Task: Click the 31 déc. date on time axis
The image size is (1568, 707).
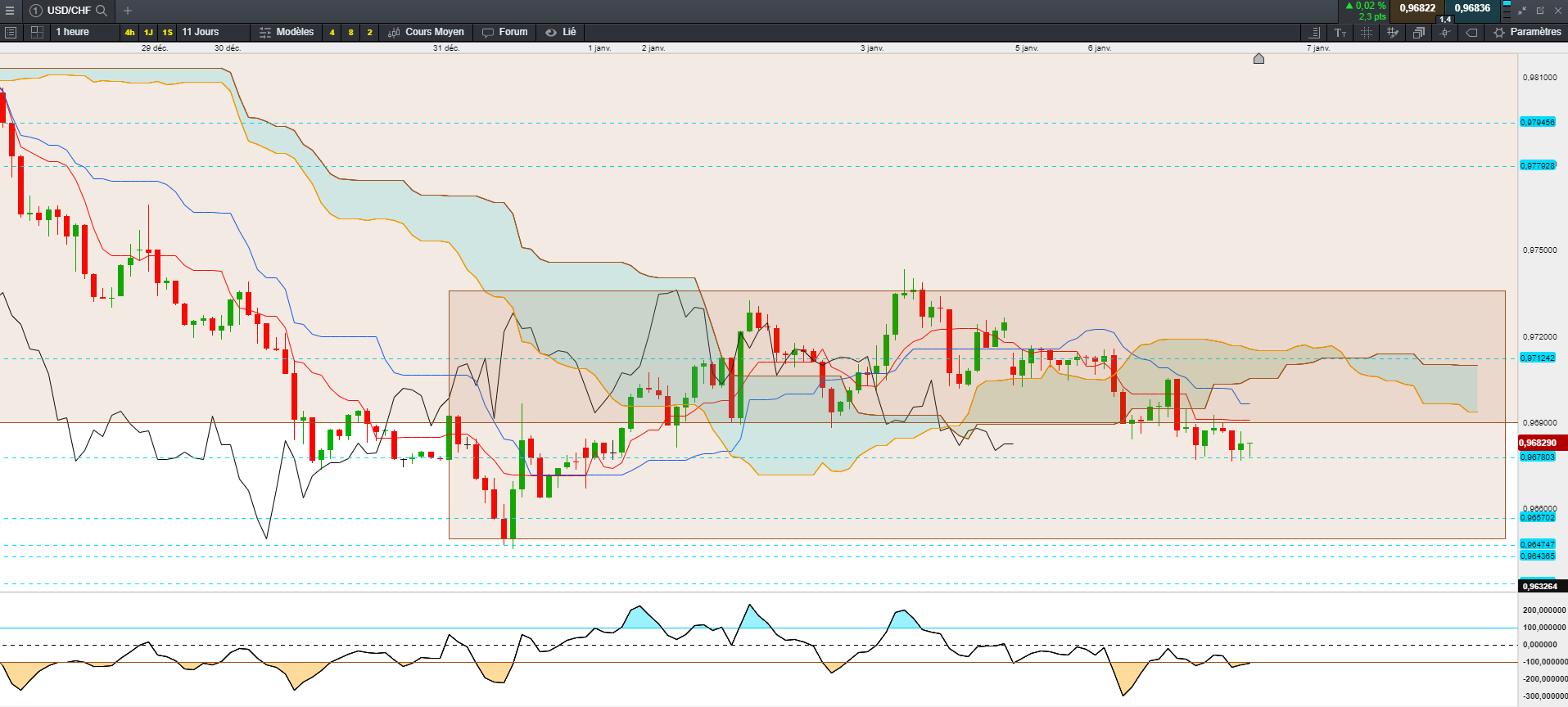Action: (x=446, y=48)
